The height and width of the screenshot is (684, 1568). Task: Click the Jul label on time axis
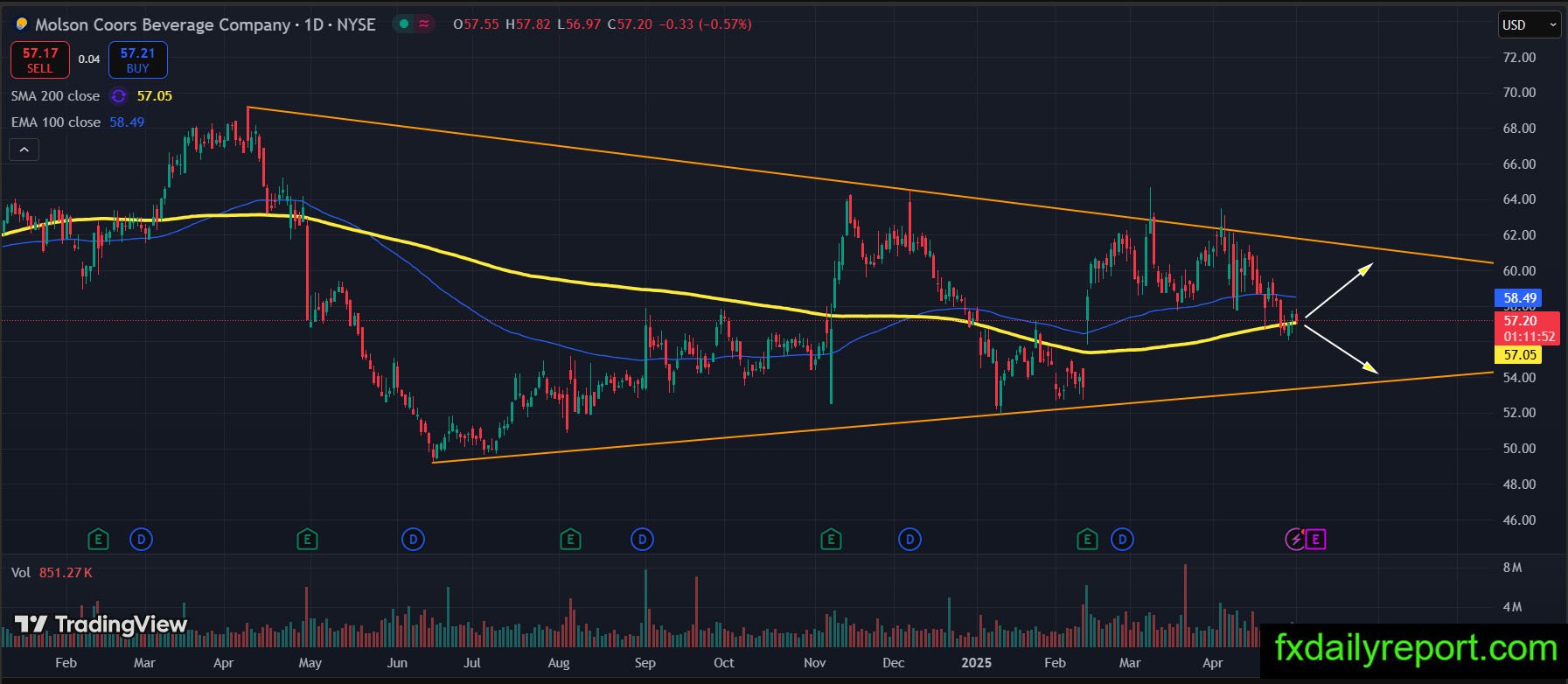(472, 663)
